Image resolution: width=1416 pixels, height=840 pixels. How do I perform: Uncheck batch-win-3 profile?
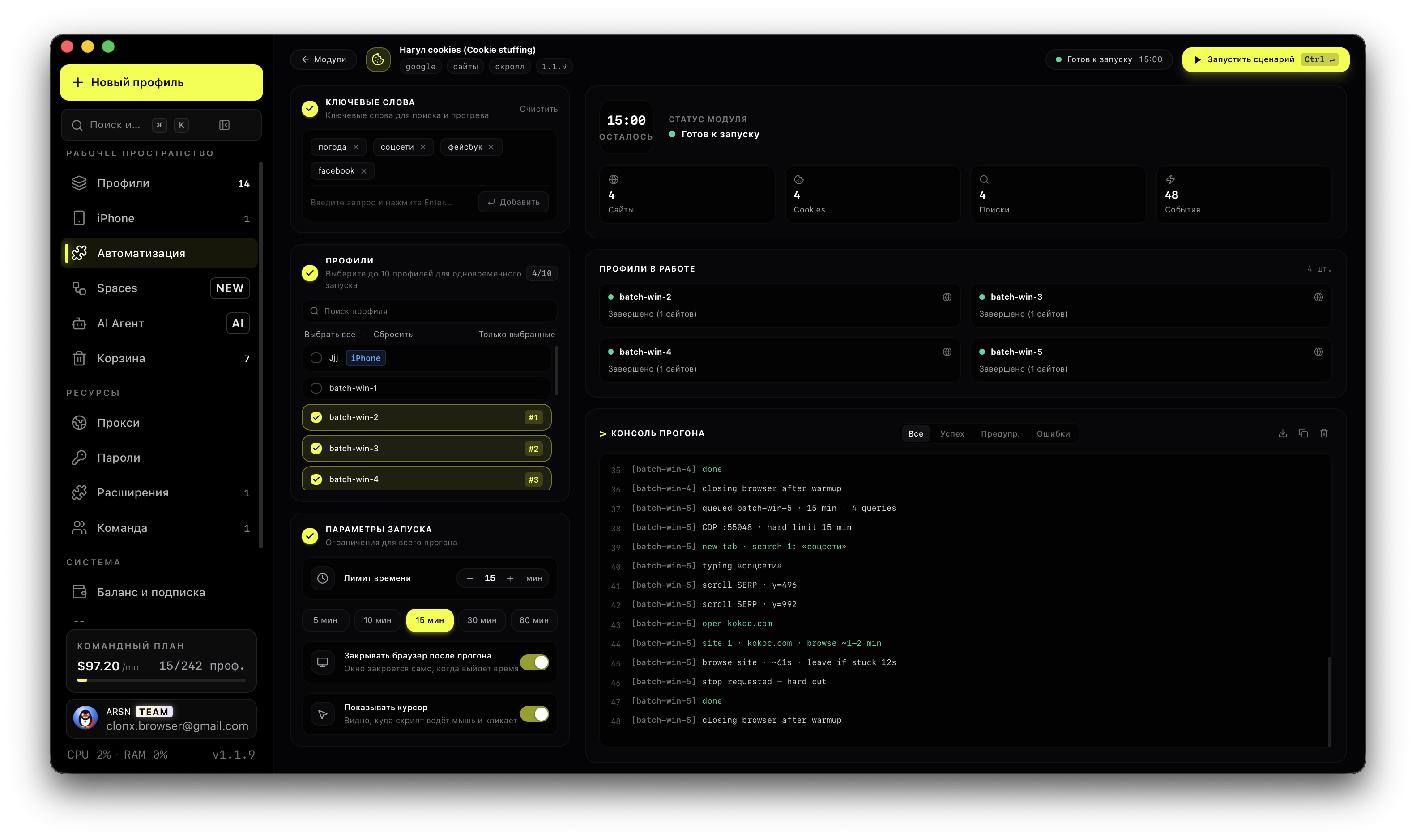316,448
